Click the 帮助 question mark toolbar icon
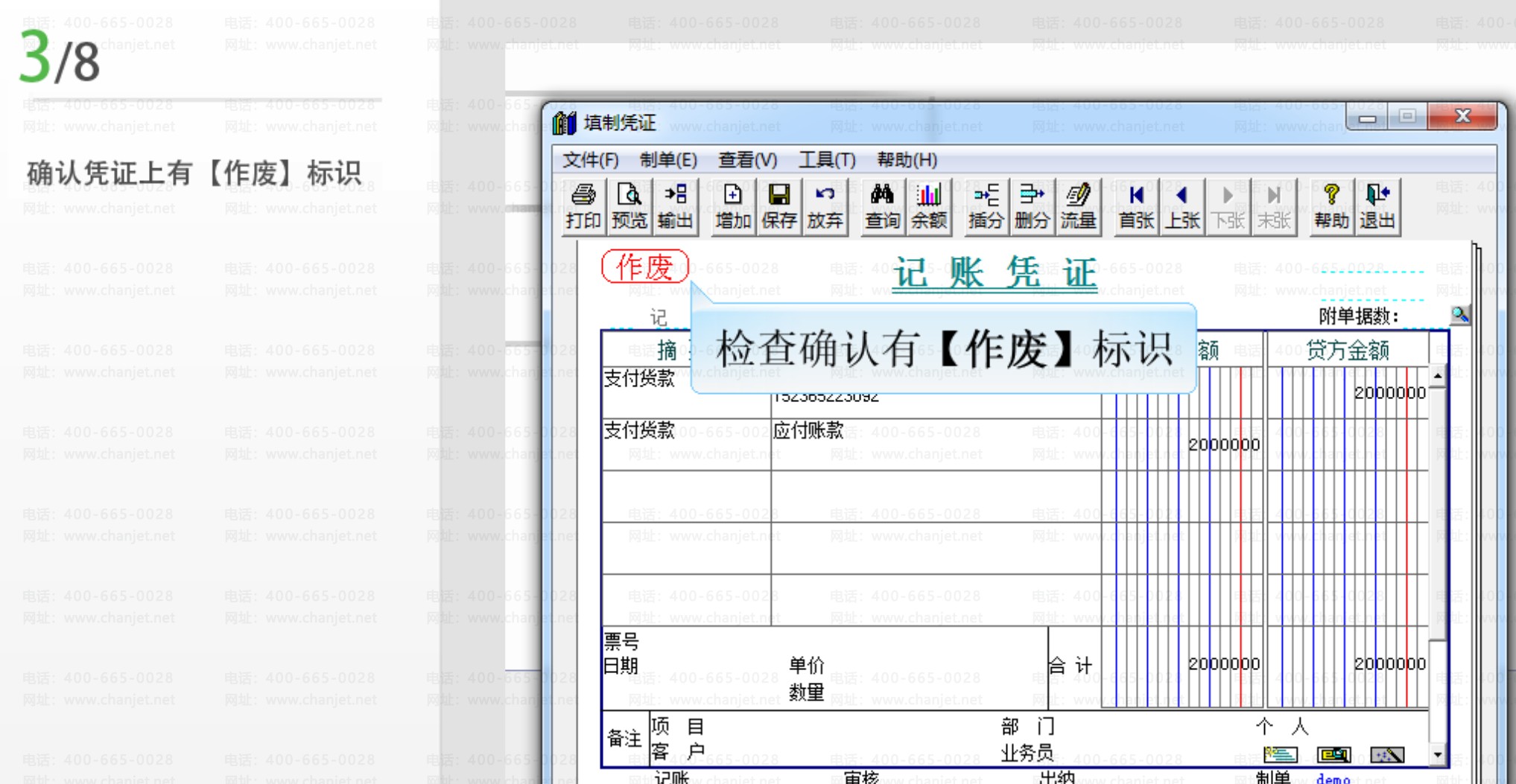The height and width of the screenshot is (784, 1516). (x=1331, y=207)
